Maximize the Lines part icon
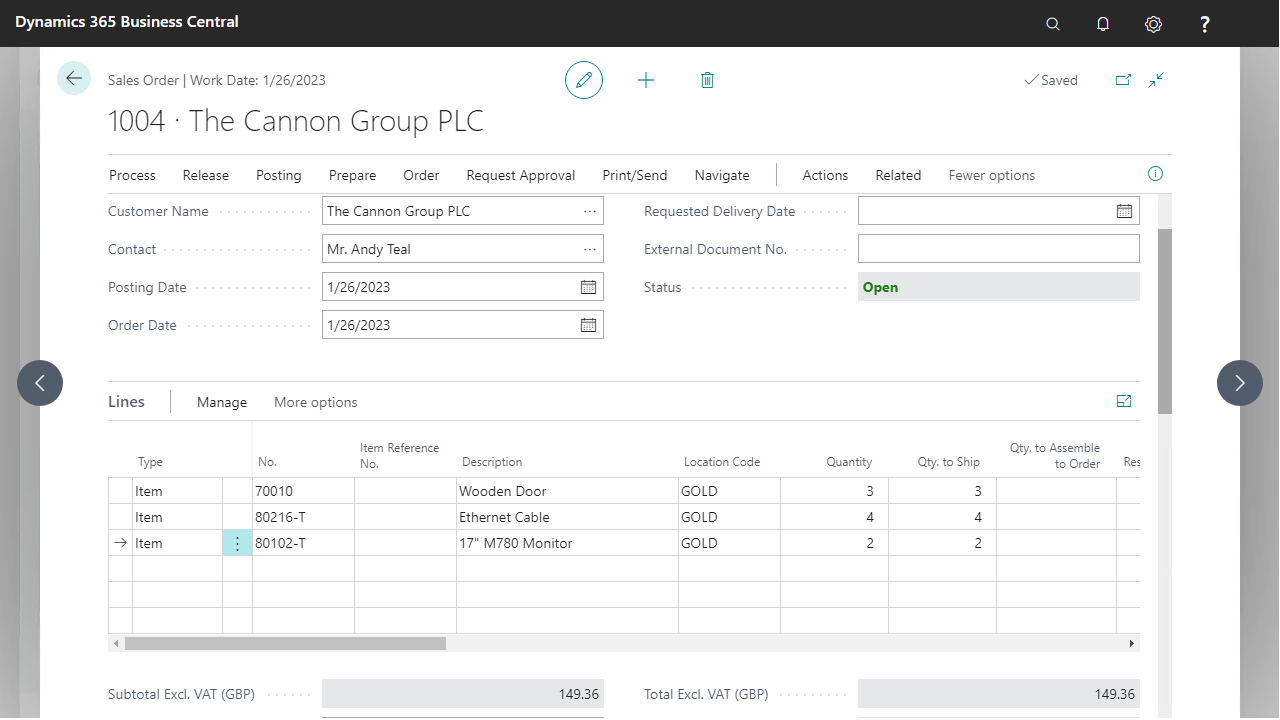 tap(1124, 401)
